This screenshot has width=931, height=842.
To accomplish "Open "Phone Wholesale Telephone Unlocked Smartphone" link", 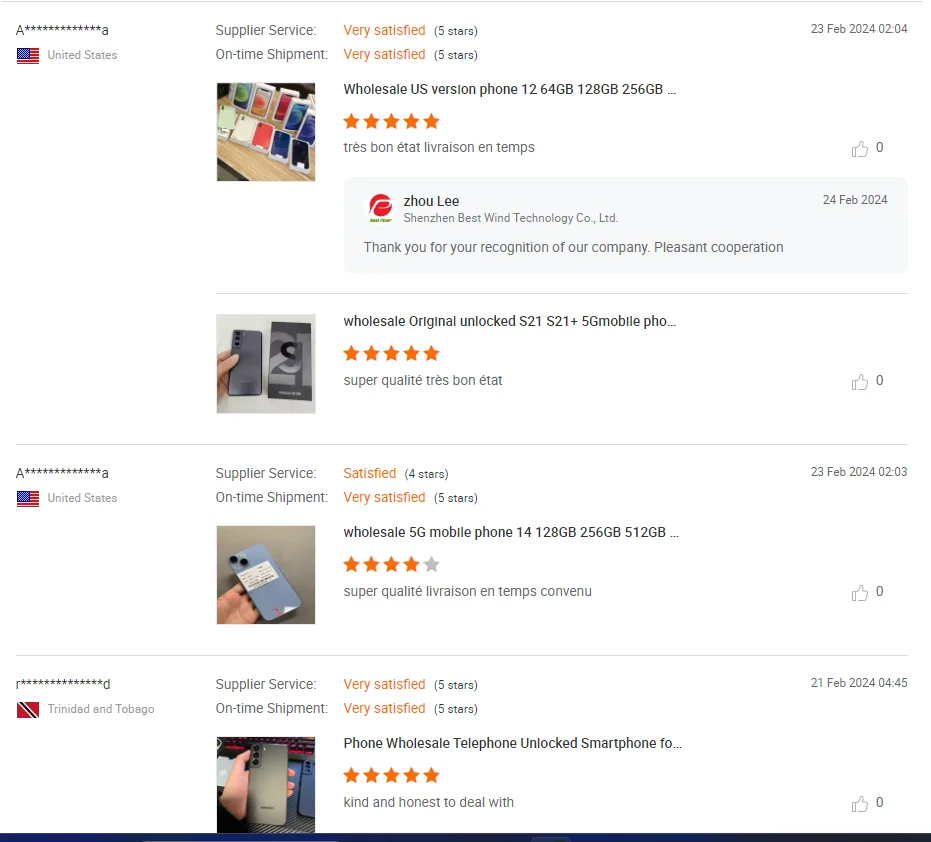I will (x=512, y=743).
